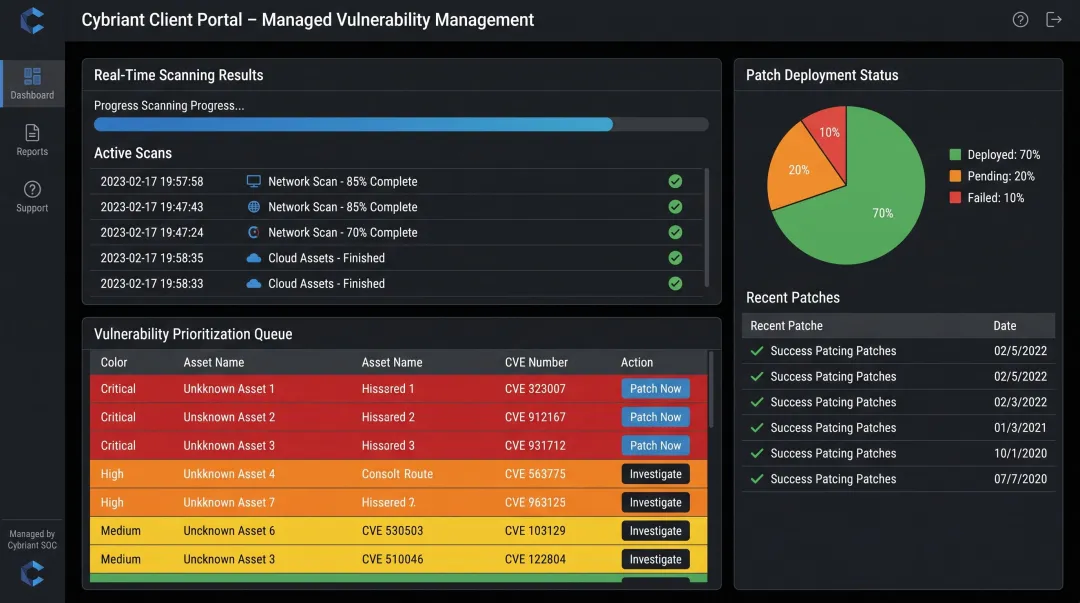Click green check status for 19:57:58 scan

click(675, 181)
